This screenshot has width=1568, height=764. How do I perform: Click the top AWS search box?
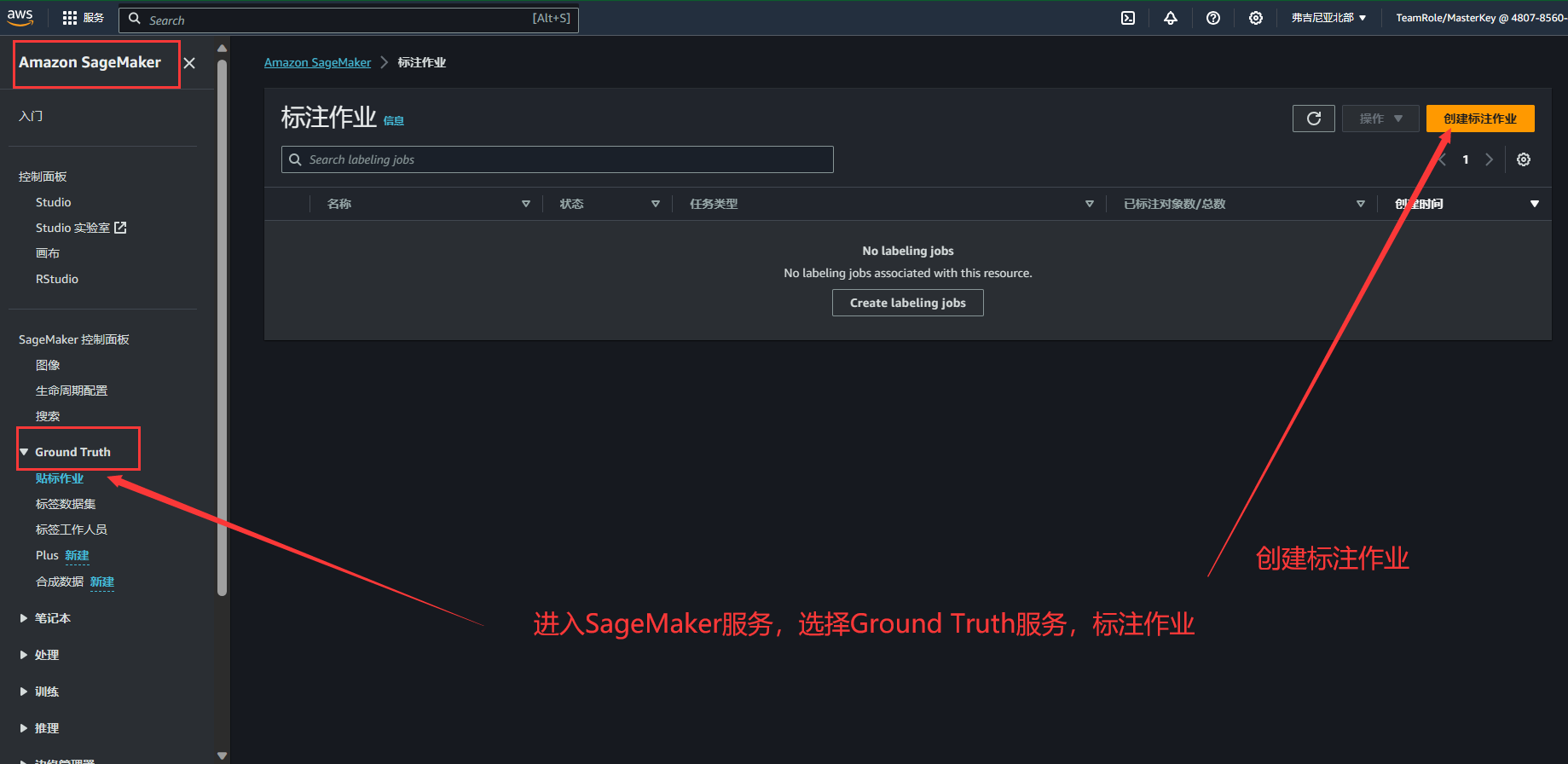pyautogui.click(x=348, y=20)
